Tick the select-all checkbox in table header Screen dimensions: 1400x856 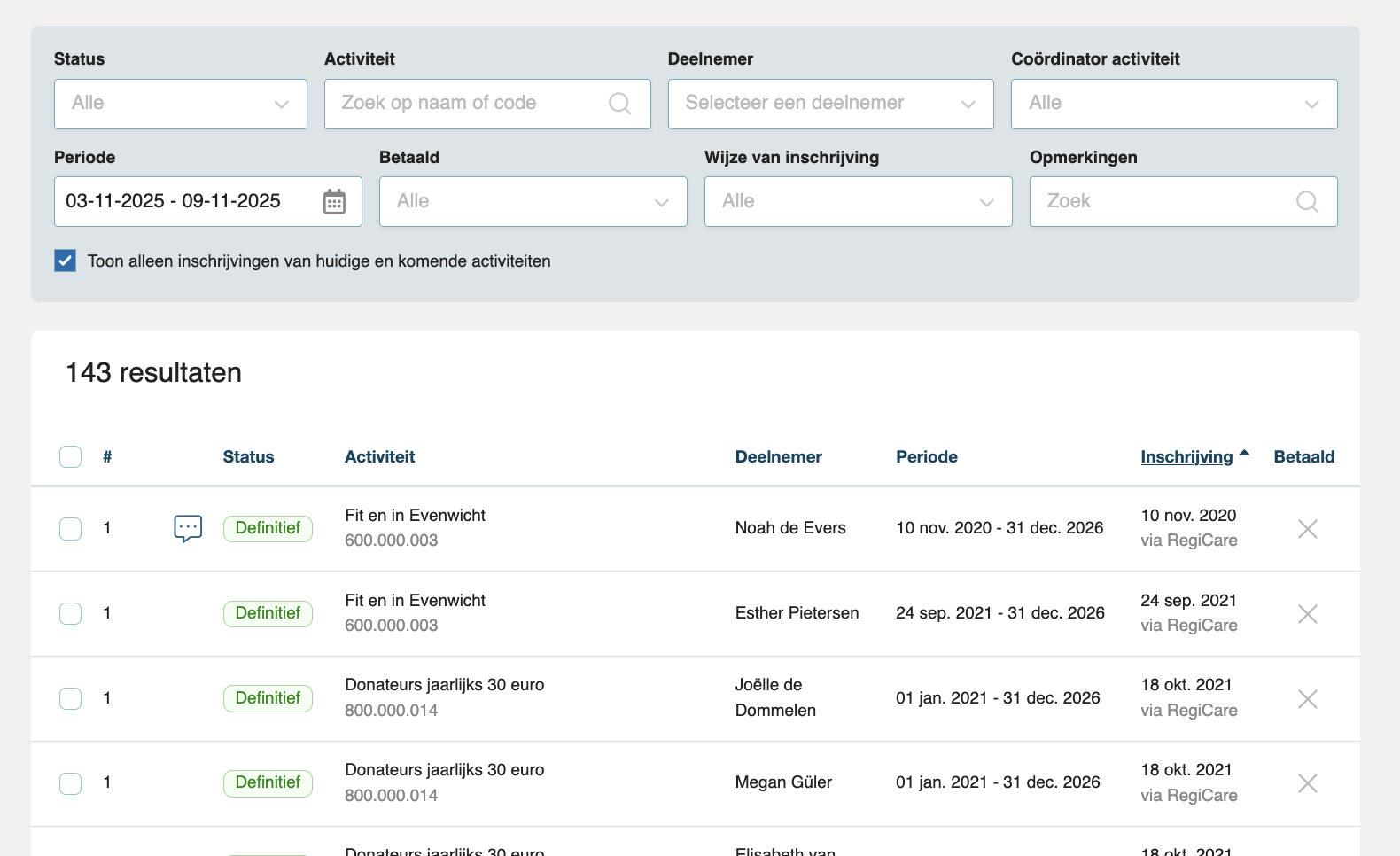[x=71, y=456]
